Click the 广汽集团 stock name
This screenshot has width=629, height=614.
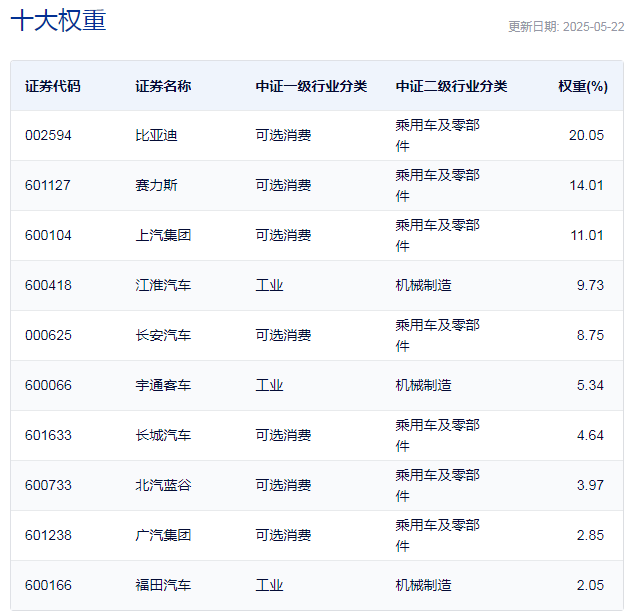click(x=163, y=535)
